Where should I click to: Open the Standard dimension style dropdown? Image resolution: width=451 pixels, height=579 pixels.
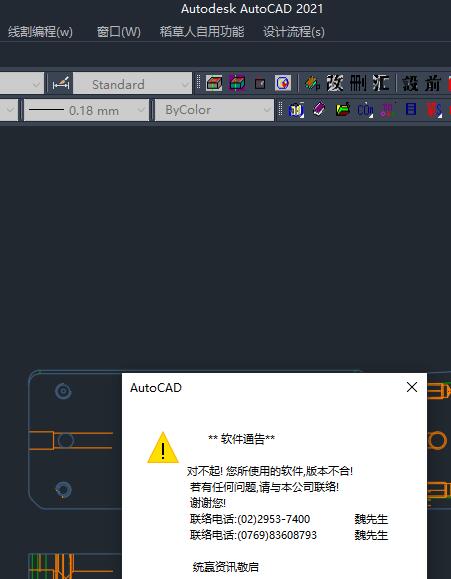(x=132, y=83)
